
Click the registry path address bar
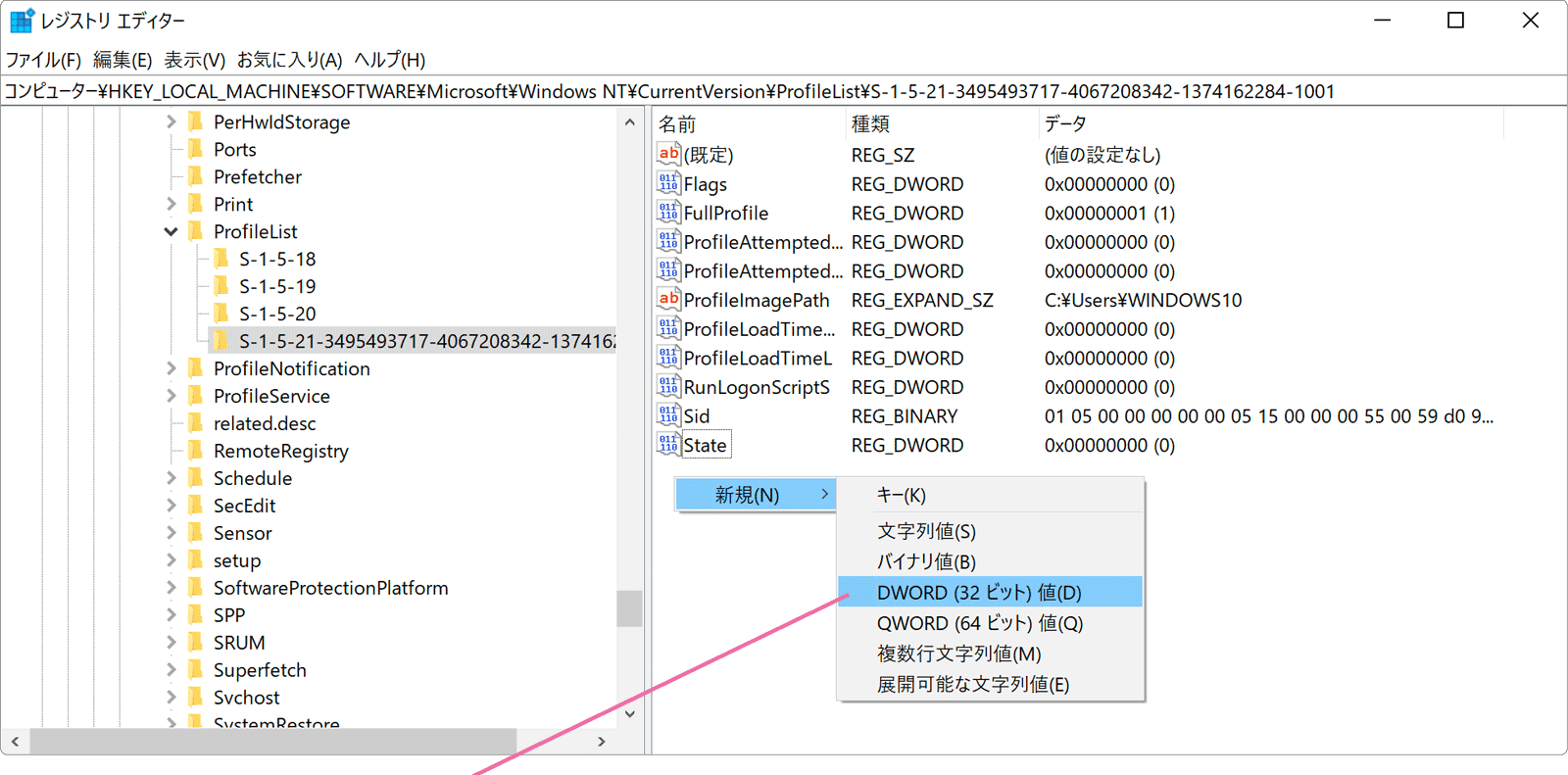[782, 91]
